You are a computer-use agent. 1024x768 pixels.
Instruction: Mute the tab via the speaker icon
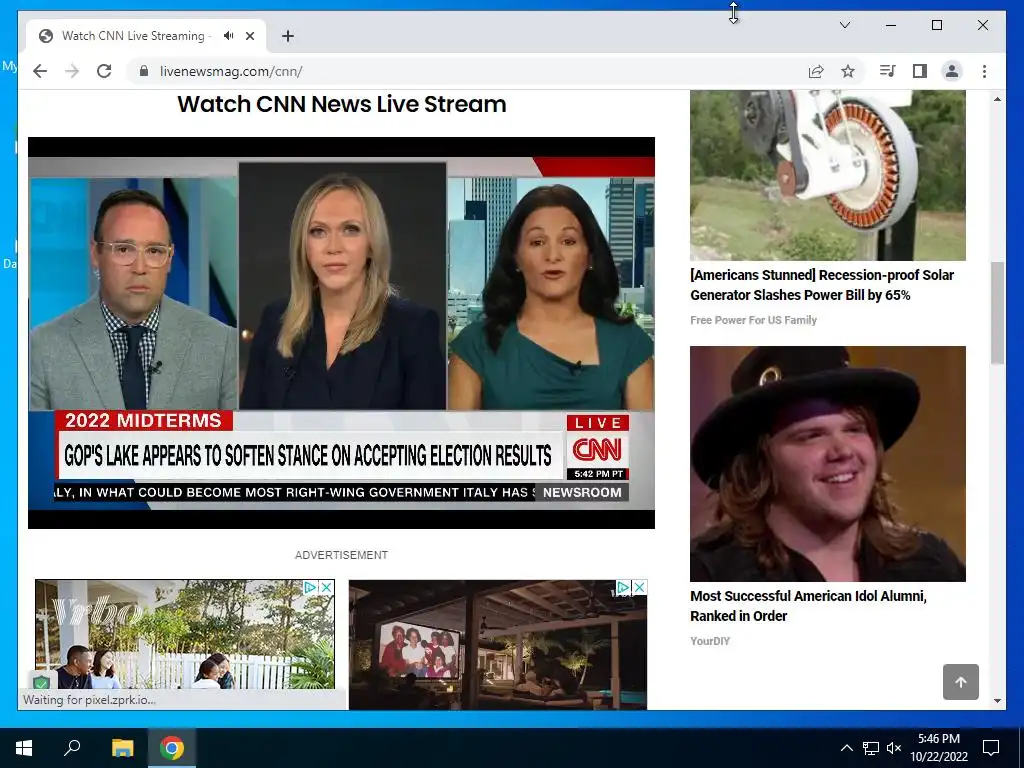coord(228,36)
